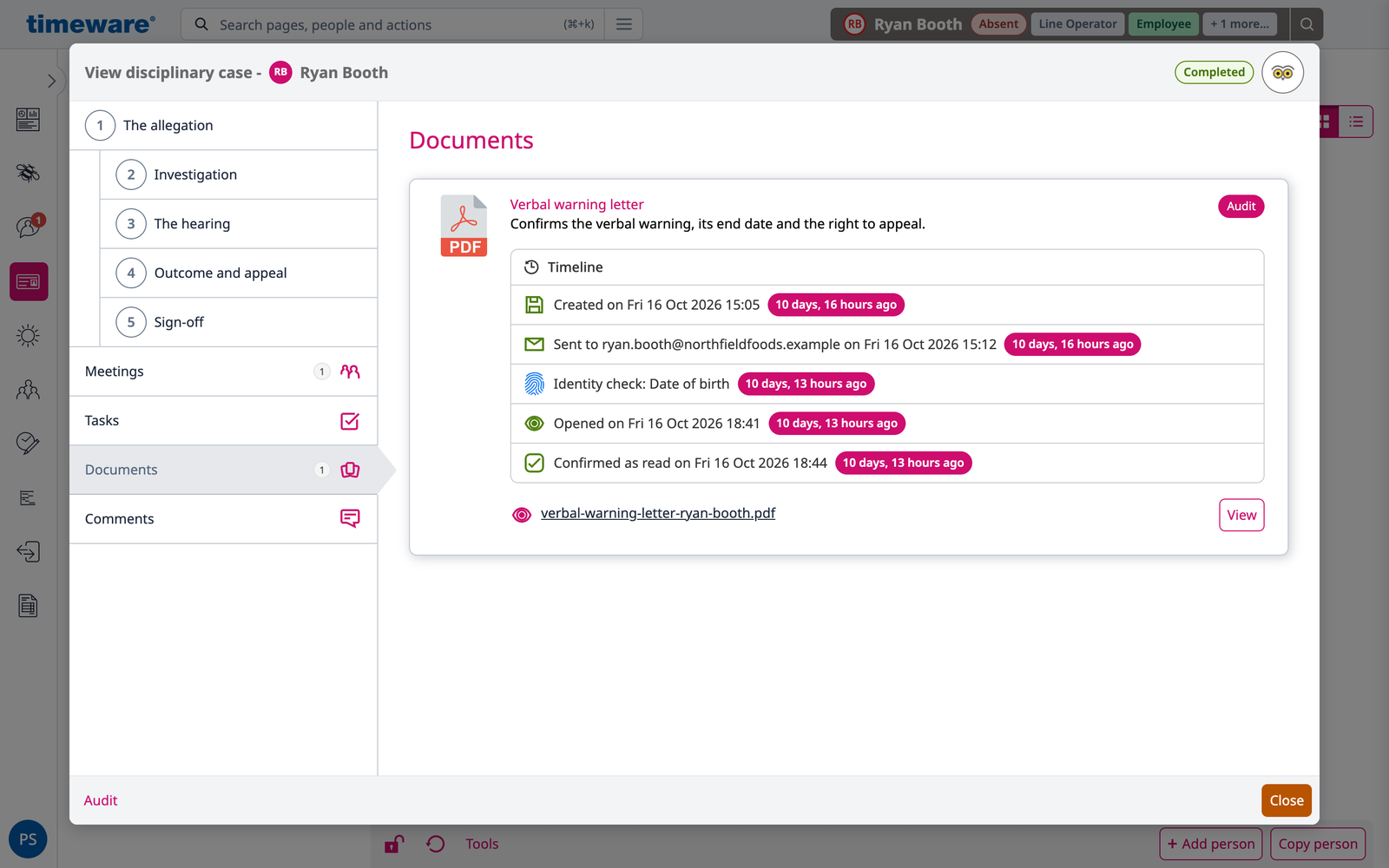Go to step 4 Outcome and appeal
Screen dimensions: 1389x868
click(x=239, y=273)
